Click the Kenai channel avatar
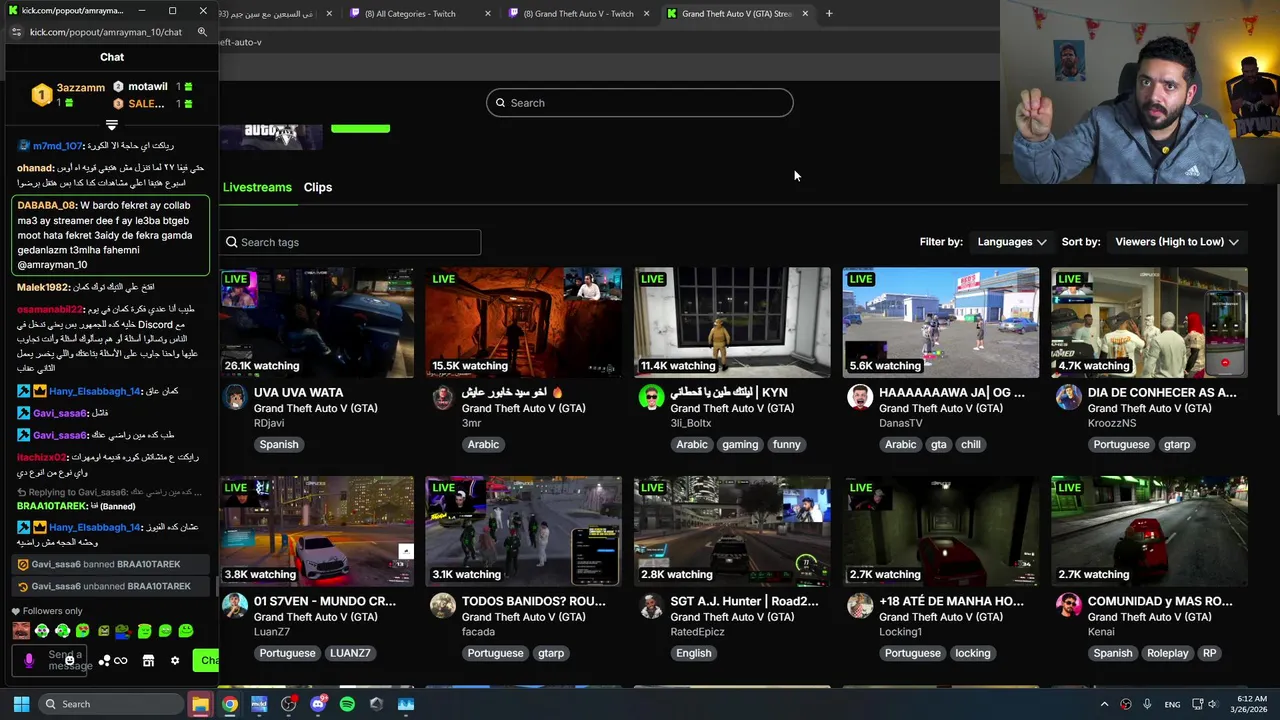The width and height of the screenshot is (1280, 720). [x=1069, y=606]
